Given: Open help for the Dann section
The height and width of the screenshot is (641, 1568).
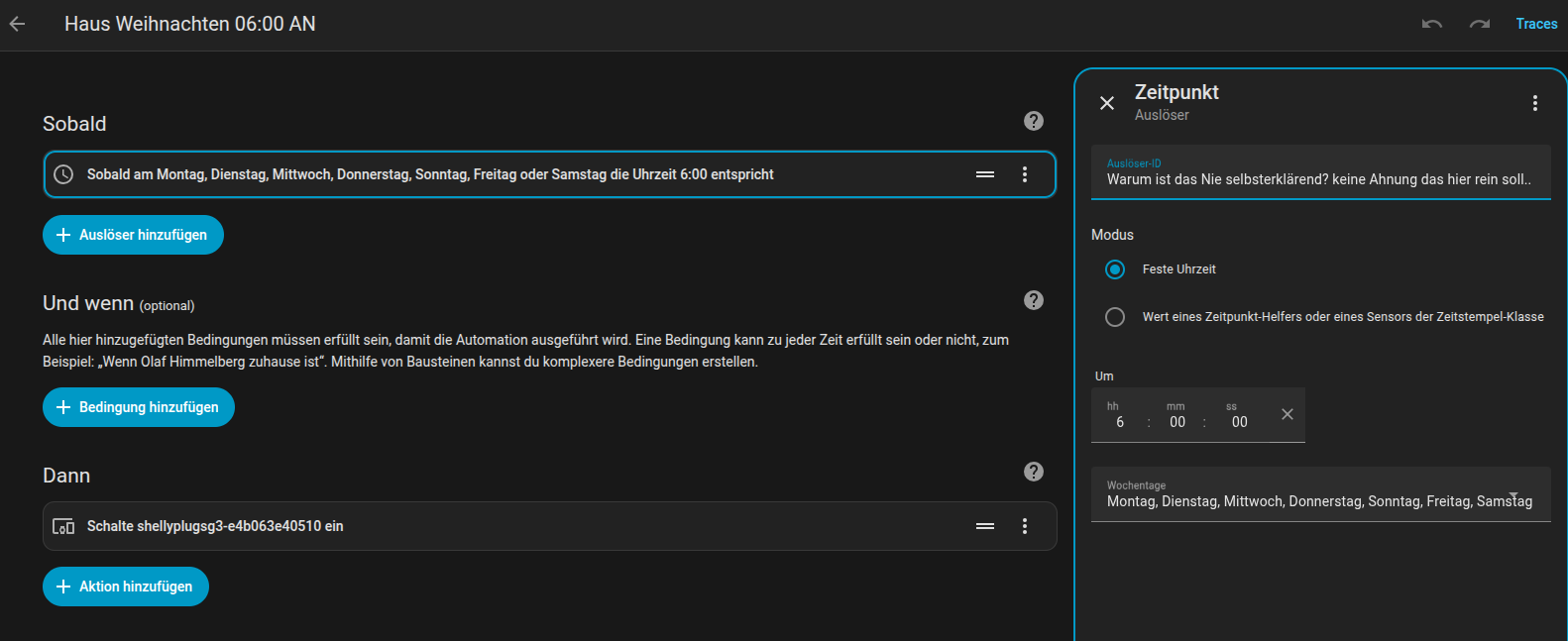Looking at the screenshot, I should (1033, 472).
